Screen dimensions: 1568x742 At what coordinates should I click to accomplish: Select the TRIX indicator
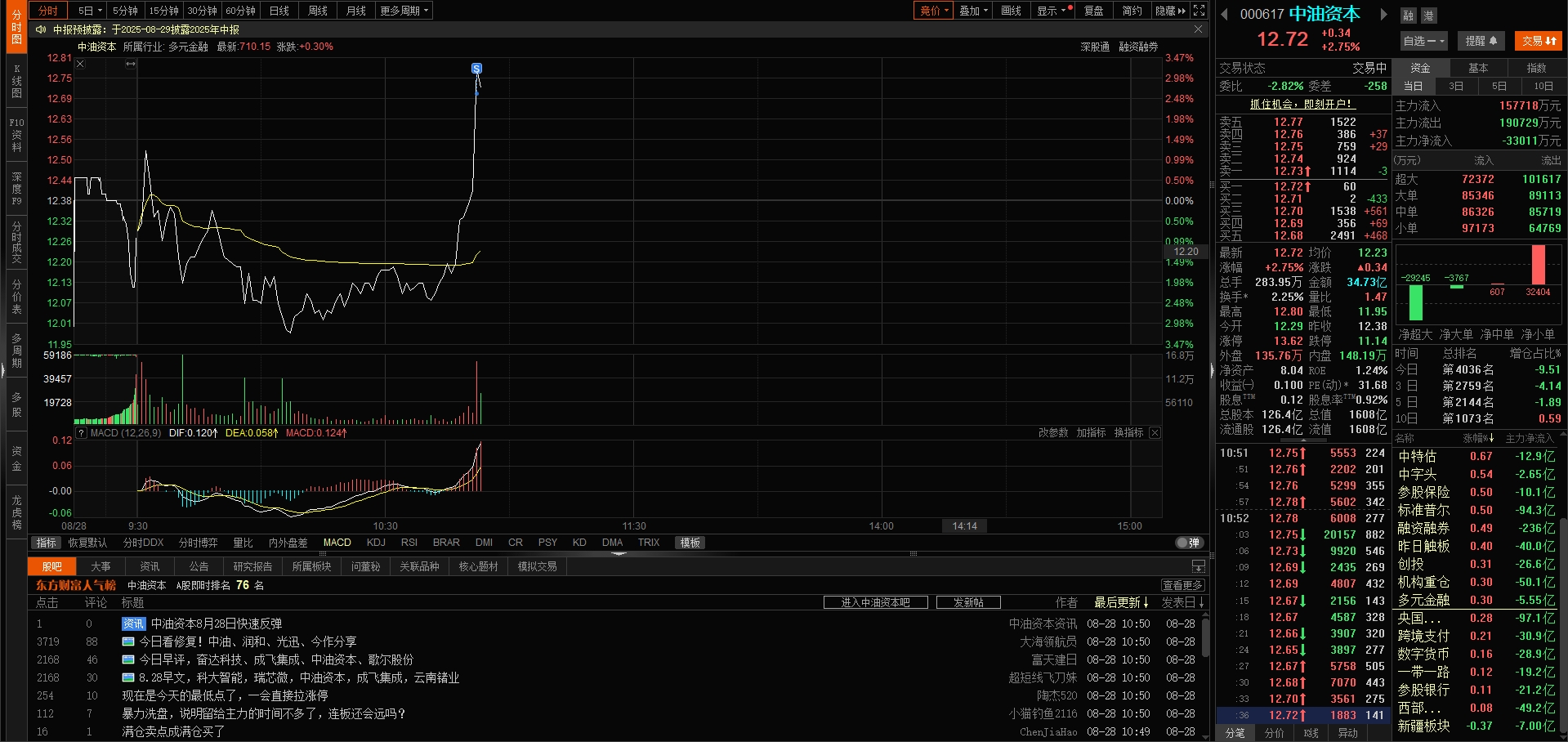coord(649,543)
